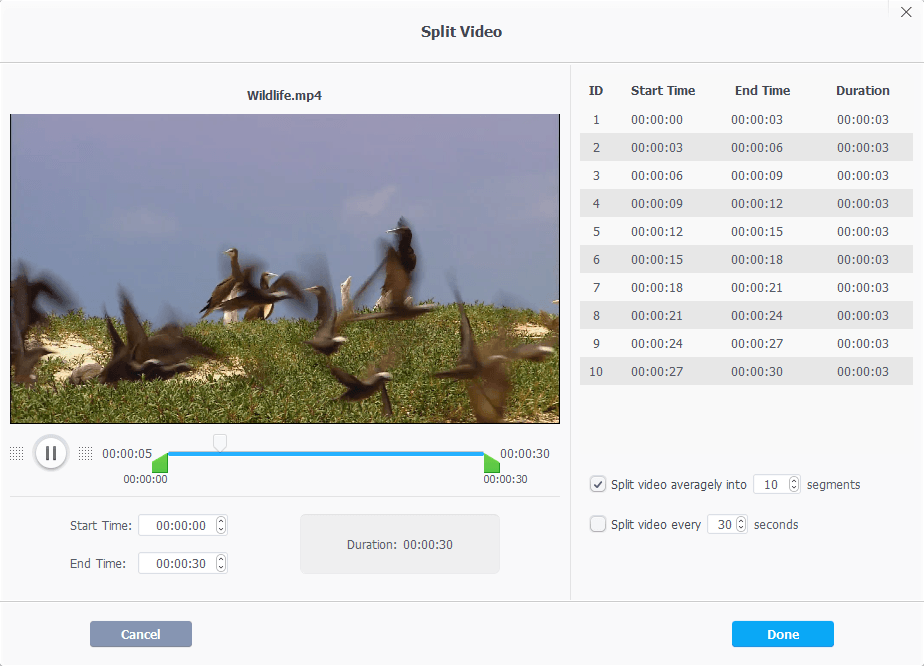Click the dotted icon right of pause button
Image resolution: width=924 pixels, height=666 pixels.
(x=85, y=454)
